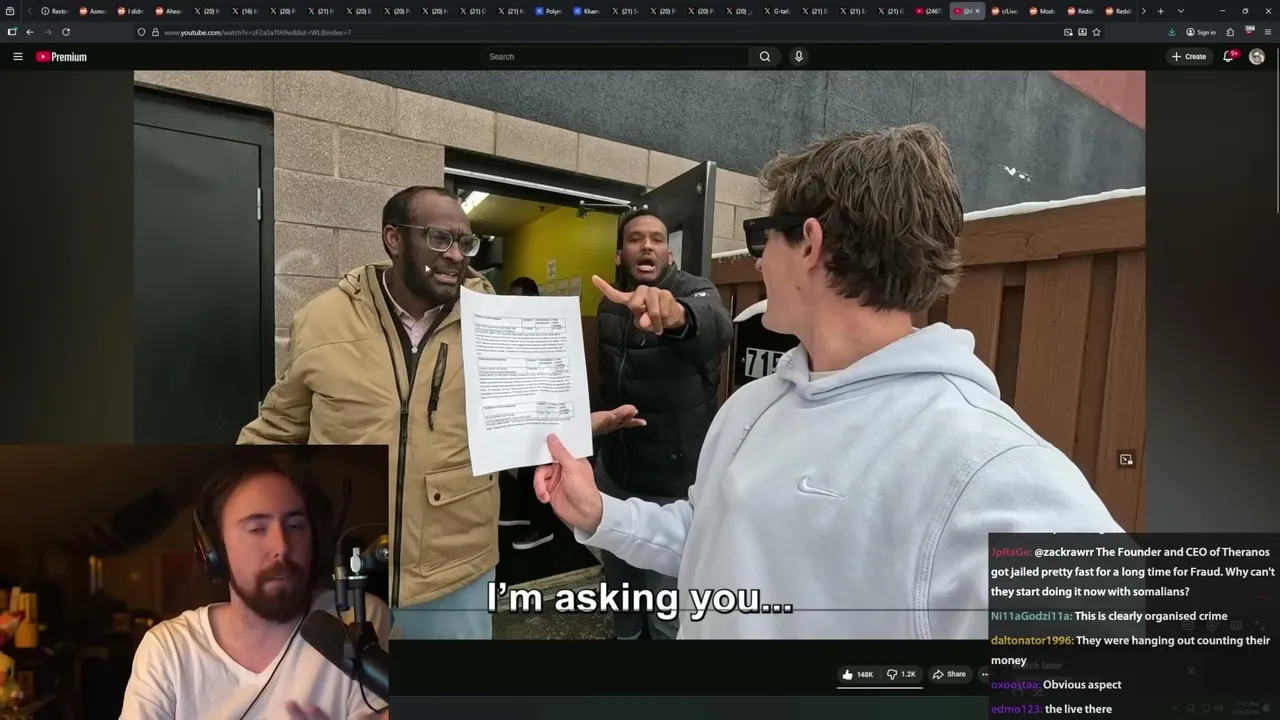The height and width of the screenshot is (720, 1280).
Task: Open more actions three-dot menu
Action: 984,674
